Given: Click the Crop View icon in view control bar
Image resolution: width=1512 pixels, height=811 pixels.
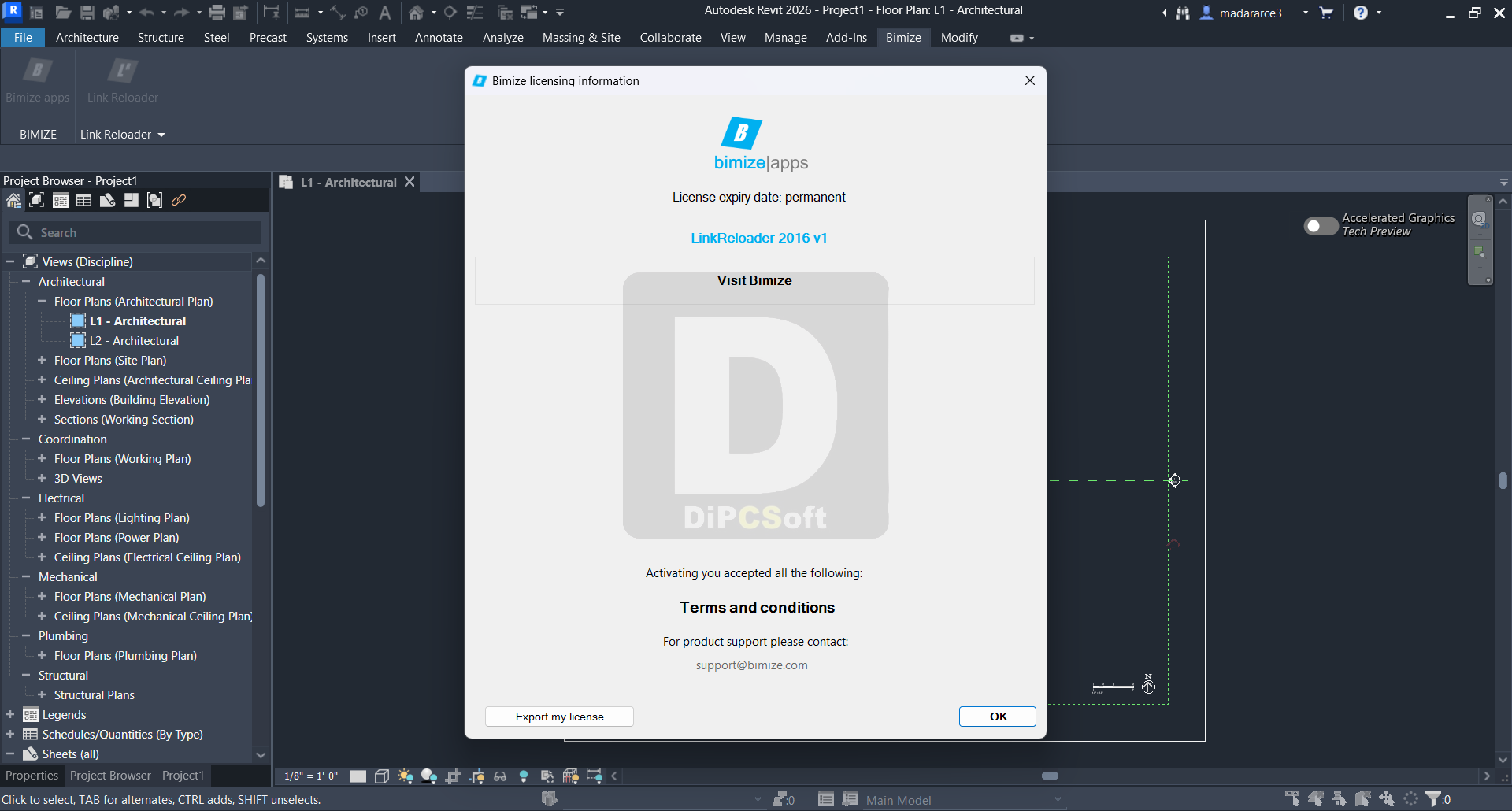Looking at the screenshot, I should pyautogui.click(x=453, y=776).
